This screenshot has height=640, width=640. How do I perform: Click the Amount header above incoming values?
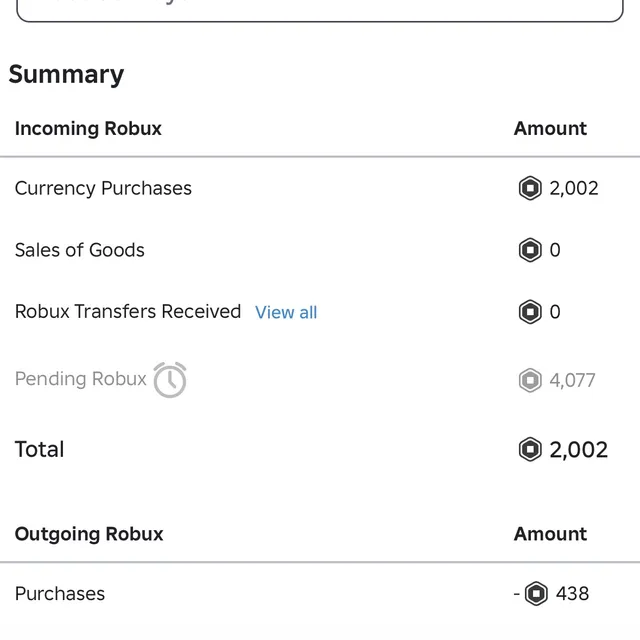[x=550, y=129]
